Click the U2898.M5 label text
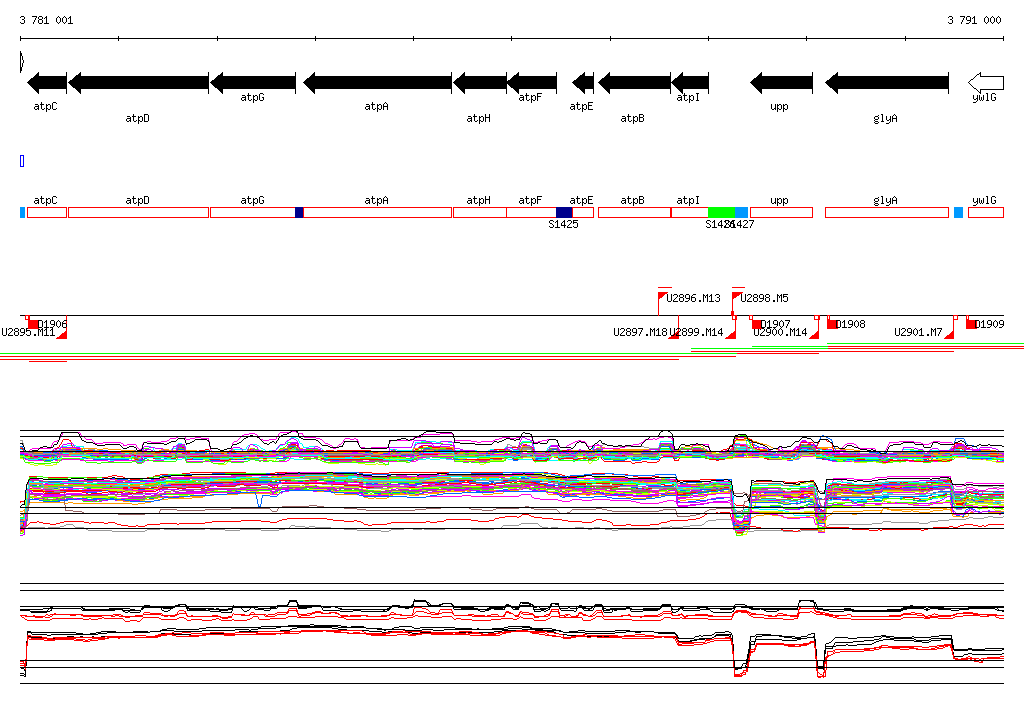Screen dimensions: 1024x714 (x=764, y=298)
